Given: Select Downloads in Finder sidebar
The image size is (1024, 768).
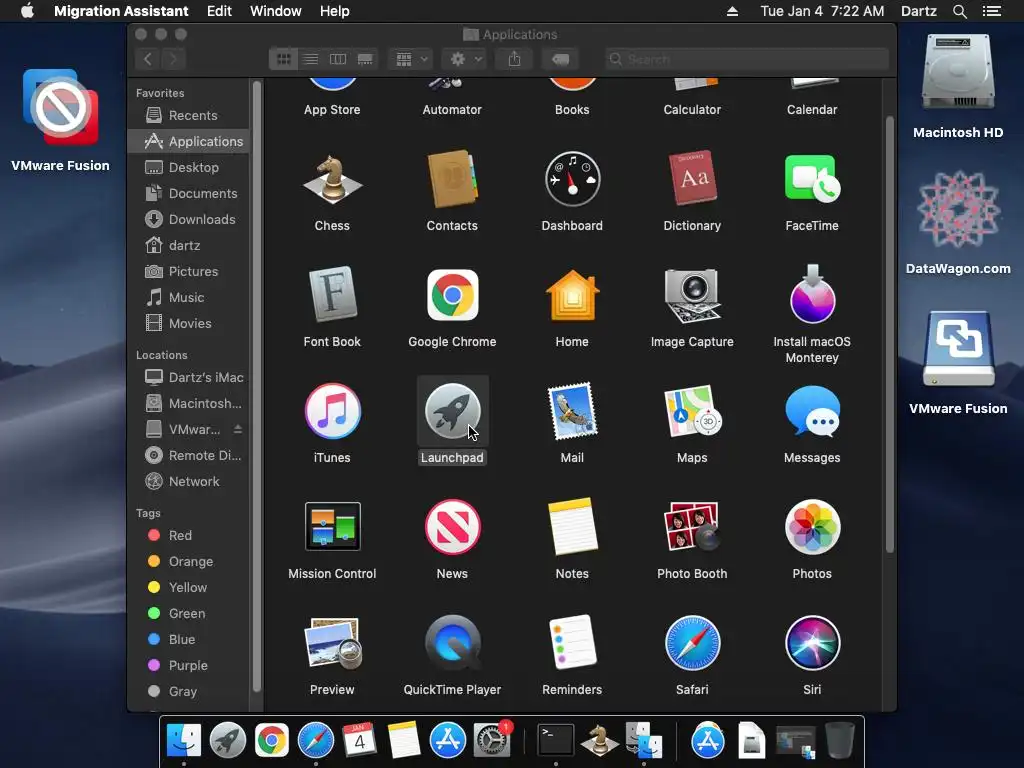Looking at the screenshot, I should 188,219.
